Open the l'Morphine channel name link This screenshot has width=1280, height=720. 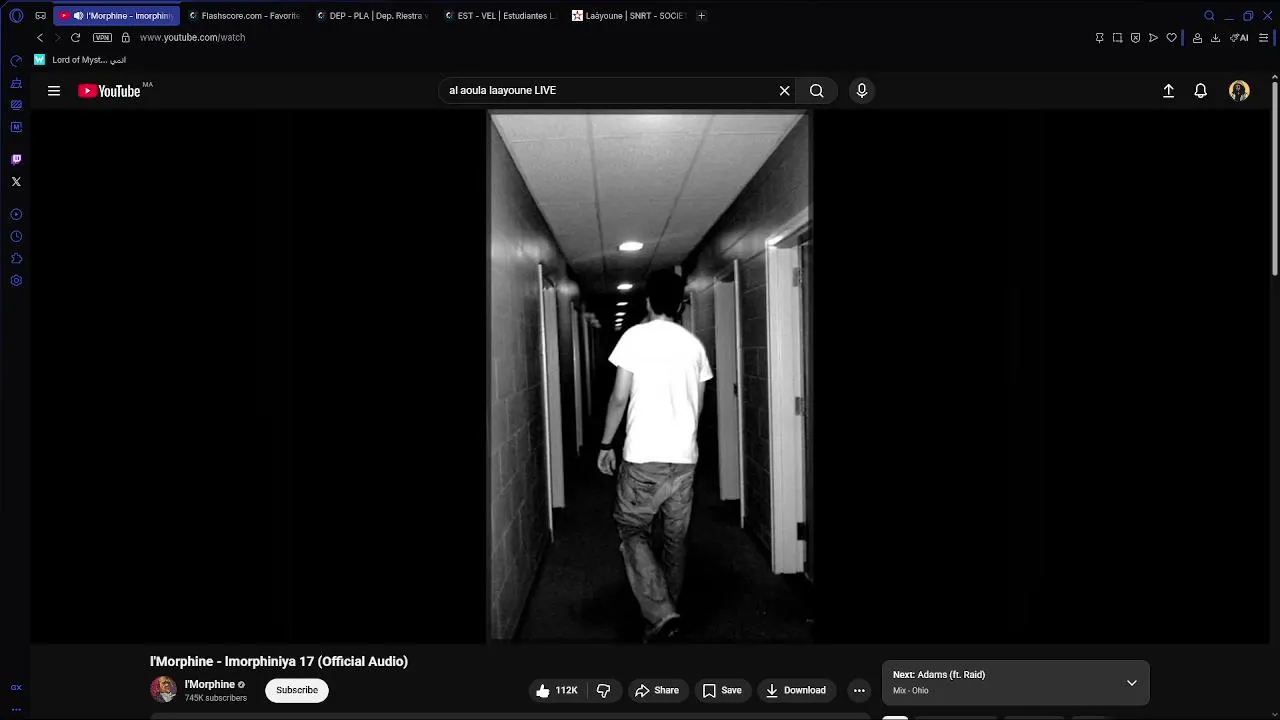(x=210, y=685)
